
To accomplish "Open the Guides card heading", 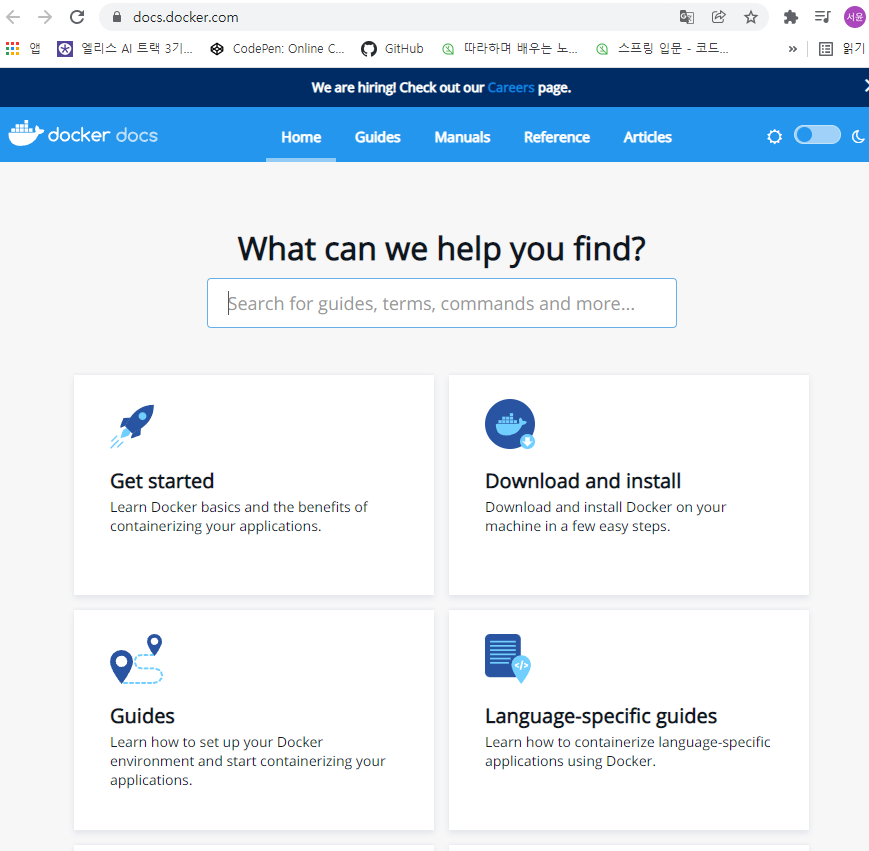I will 142,716.
